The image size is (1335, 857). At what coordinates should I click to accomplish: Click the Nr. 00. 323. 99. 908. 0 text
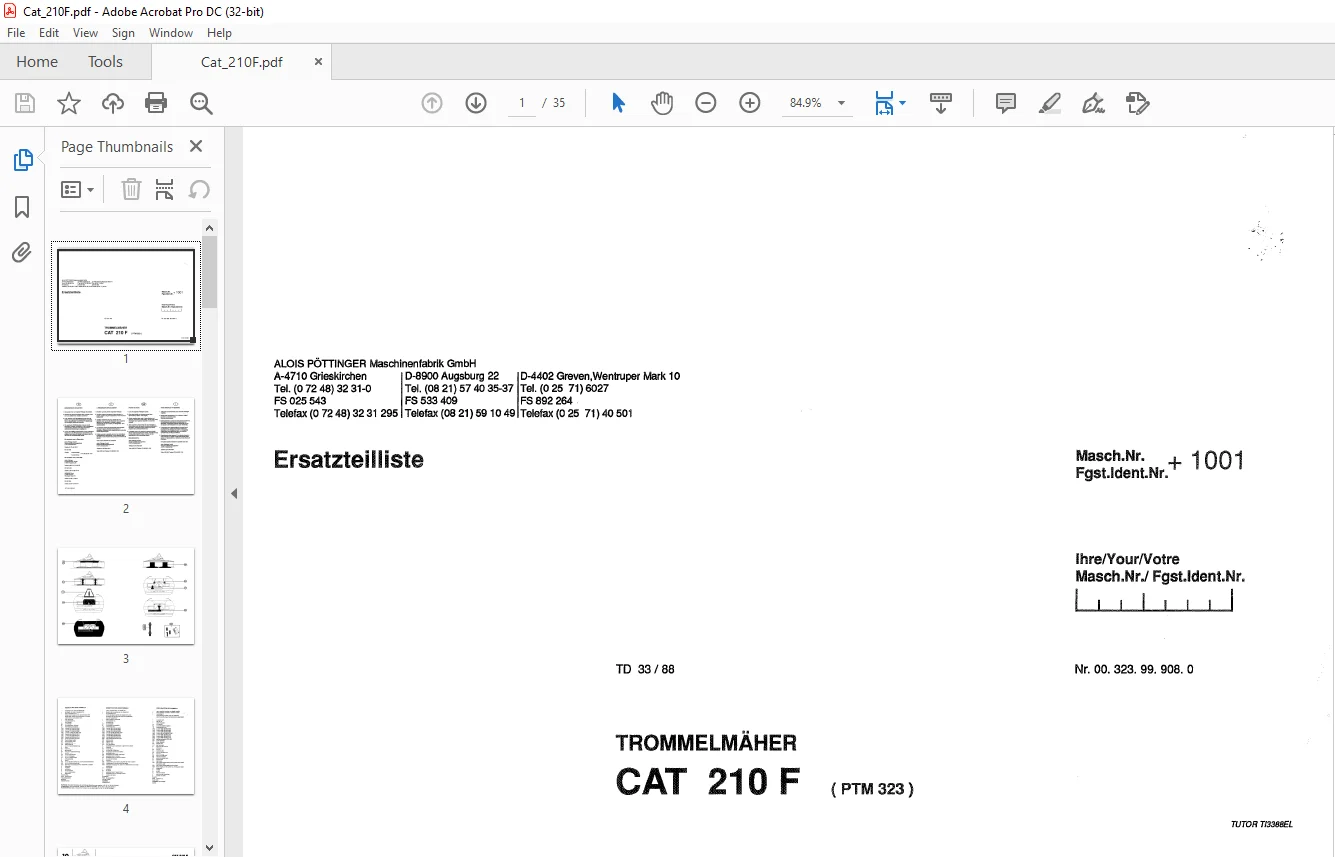tap(1134, 669)
